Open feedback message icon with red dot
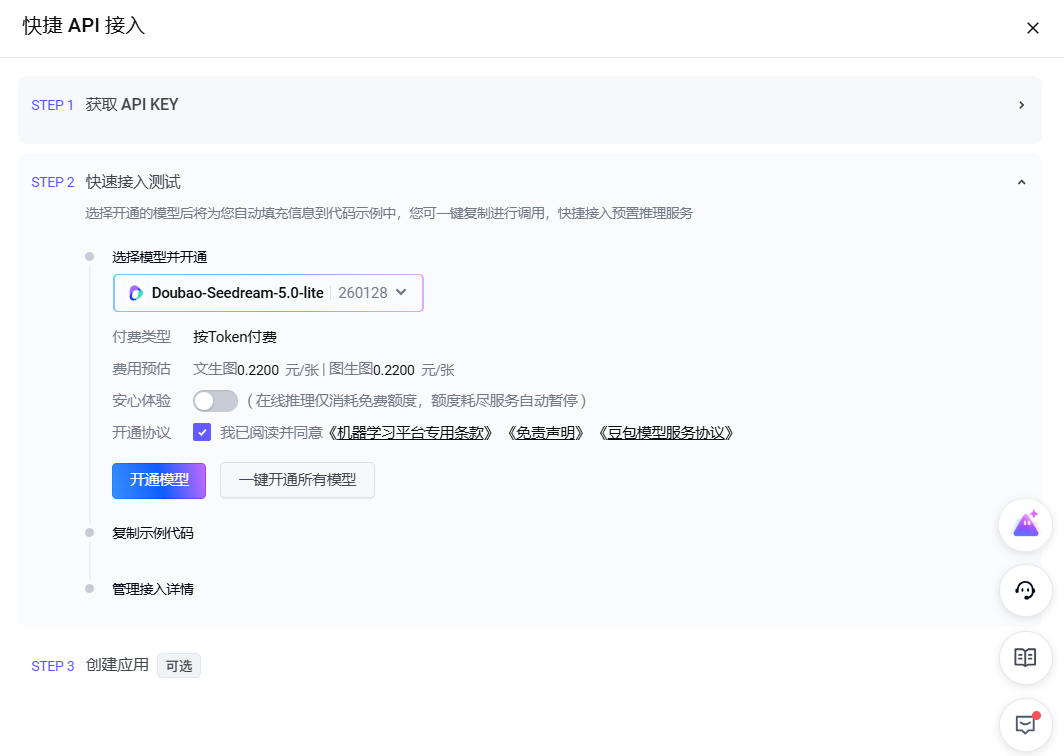 1025,725
